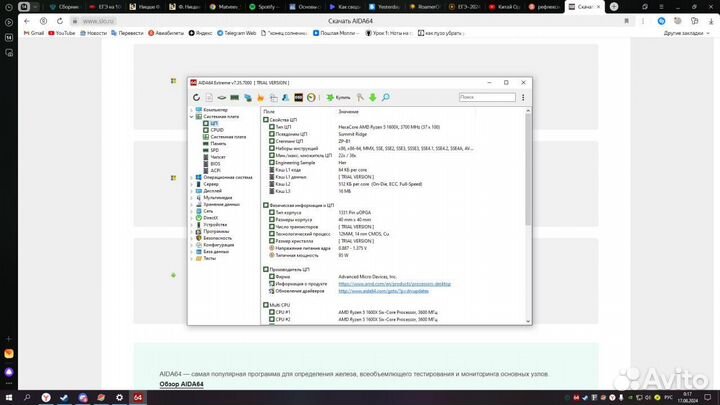Expand the Мультимедиа tree node
The height and width of the screenshot is (405, 720).
click(192, 197)
